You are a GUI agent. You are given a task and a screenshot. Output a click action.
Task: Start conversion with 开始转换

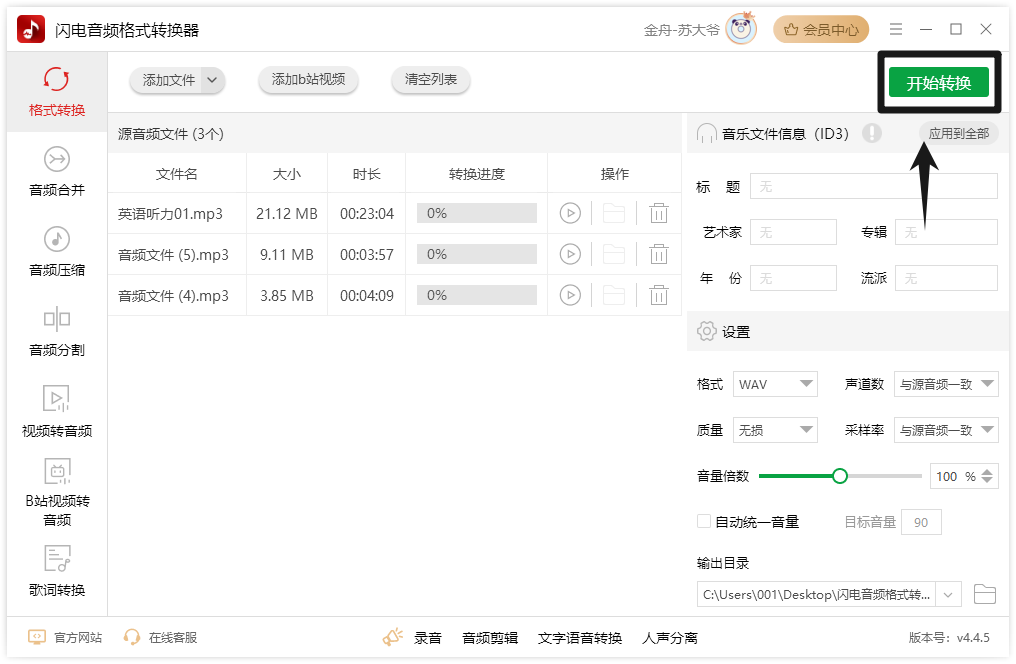(939, 83)
